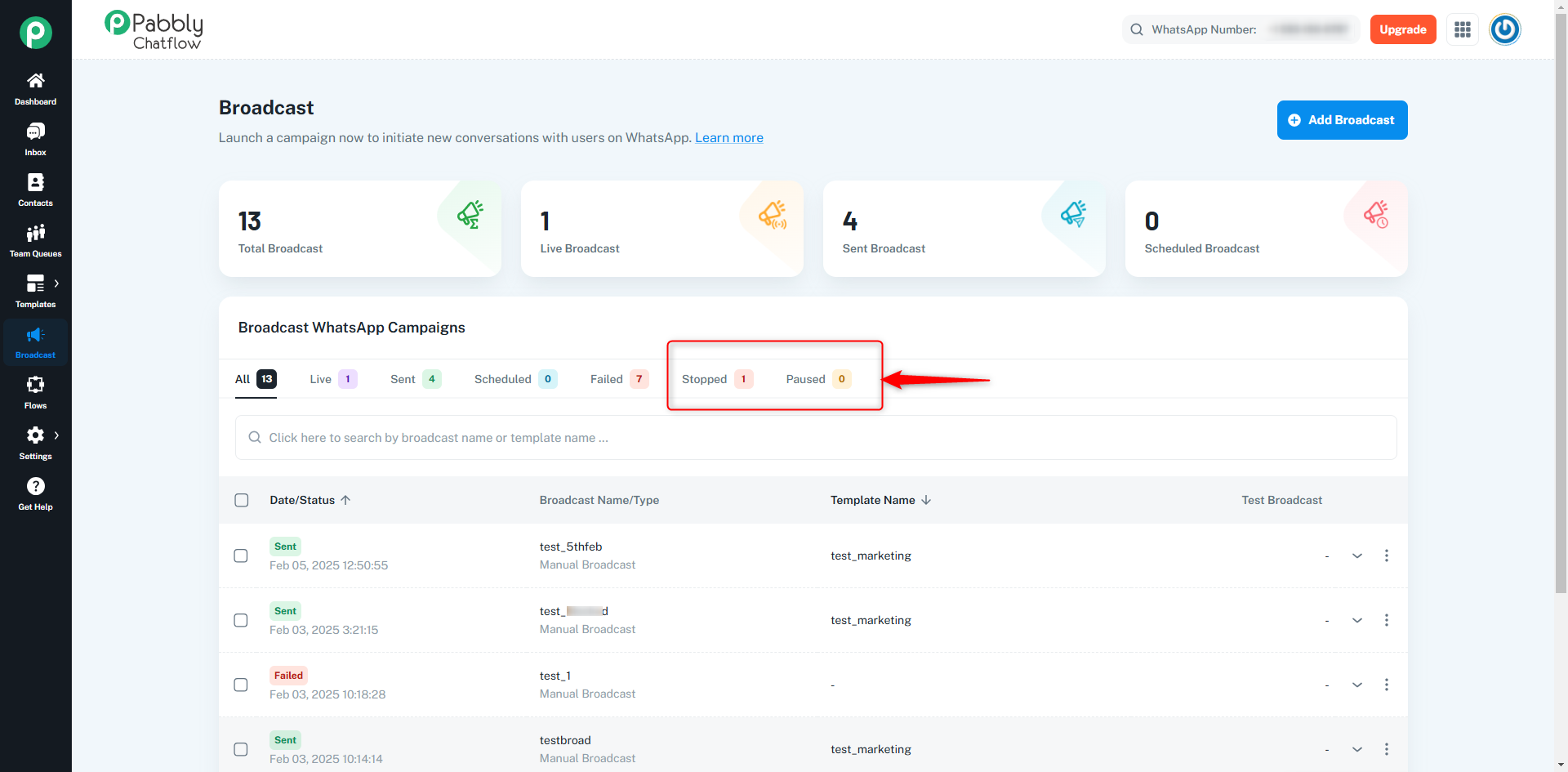Image resolution: width=1568 pixels, height=772 pixels.
Task: Go to Contacts in the sidebar
Action: point(35,190)
